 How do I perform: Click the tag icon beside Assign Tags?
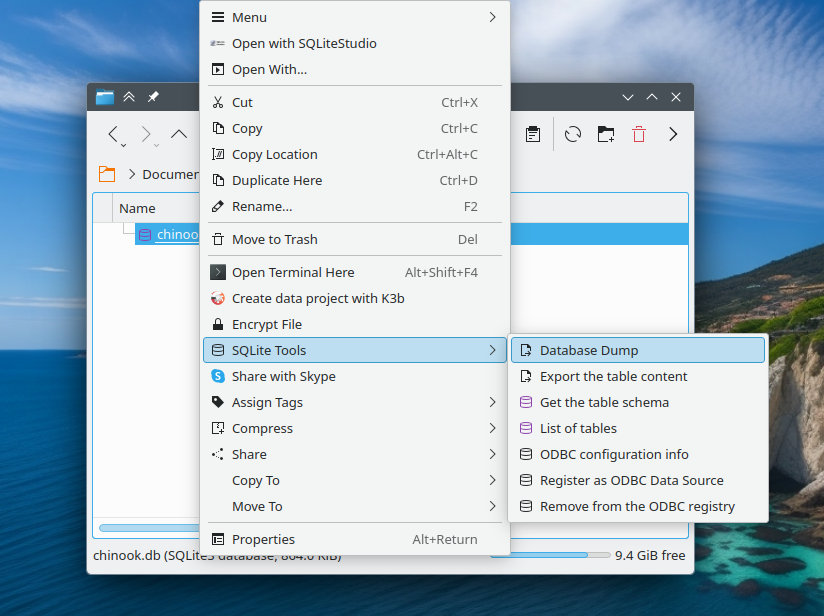(x=218, y=402)
